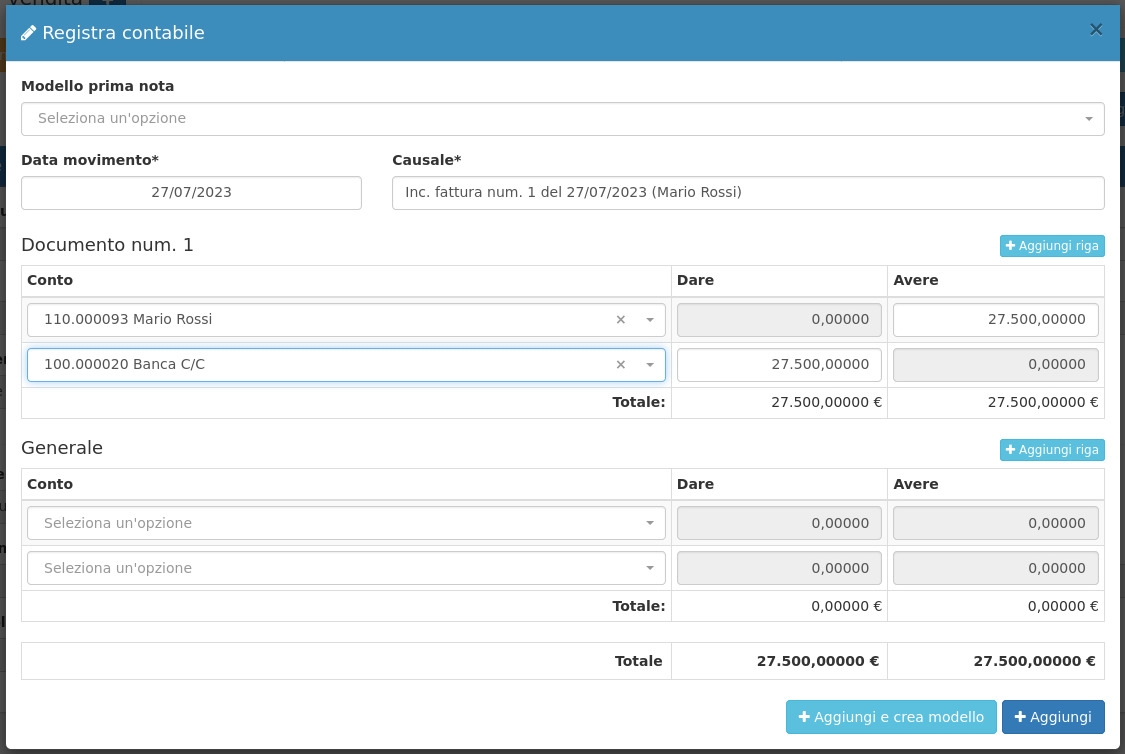Open first Generale account dropdown
The image size is (1125, 754).
click(346, 523)
